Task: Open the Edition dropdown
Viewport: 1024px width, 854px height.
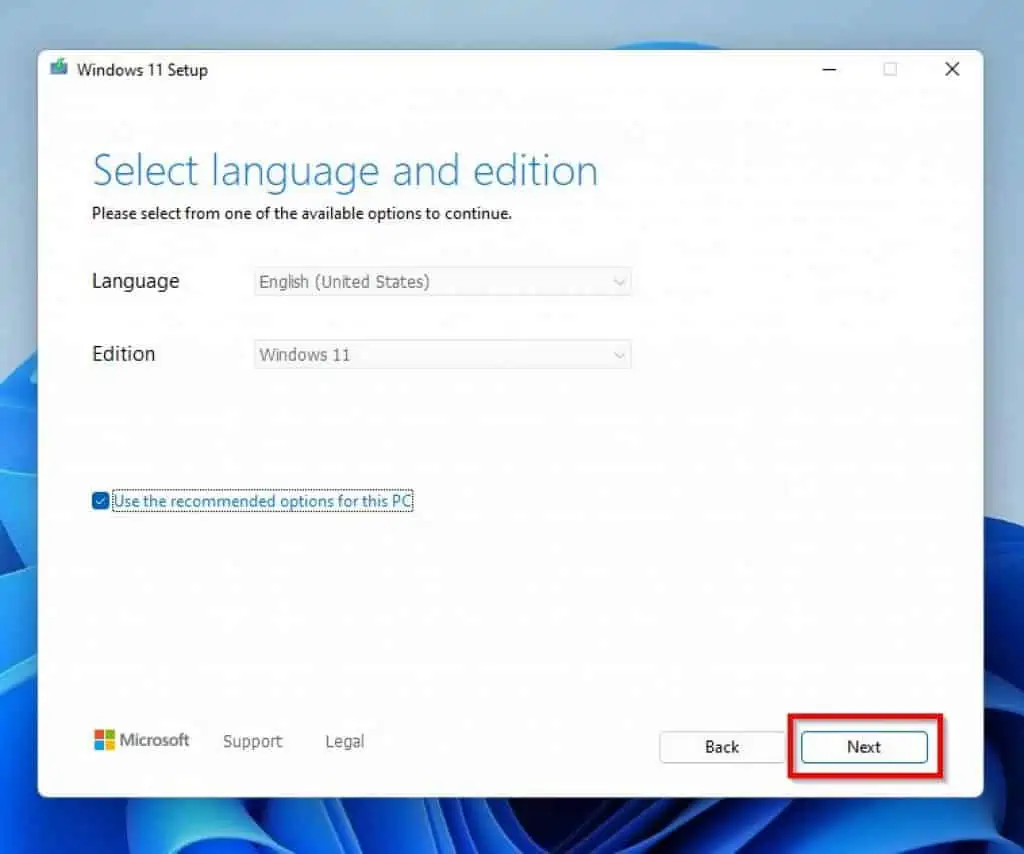Action: (442, 354)
